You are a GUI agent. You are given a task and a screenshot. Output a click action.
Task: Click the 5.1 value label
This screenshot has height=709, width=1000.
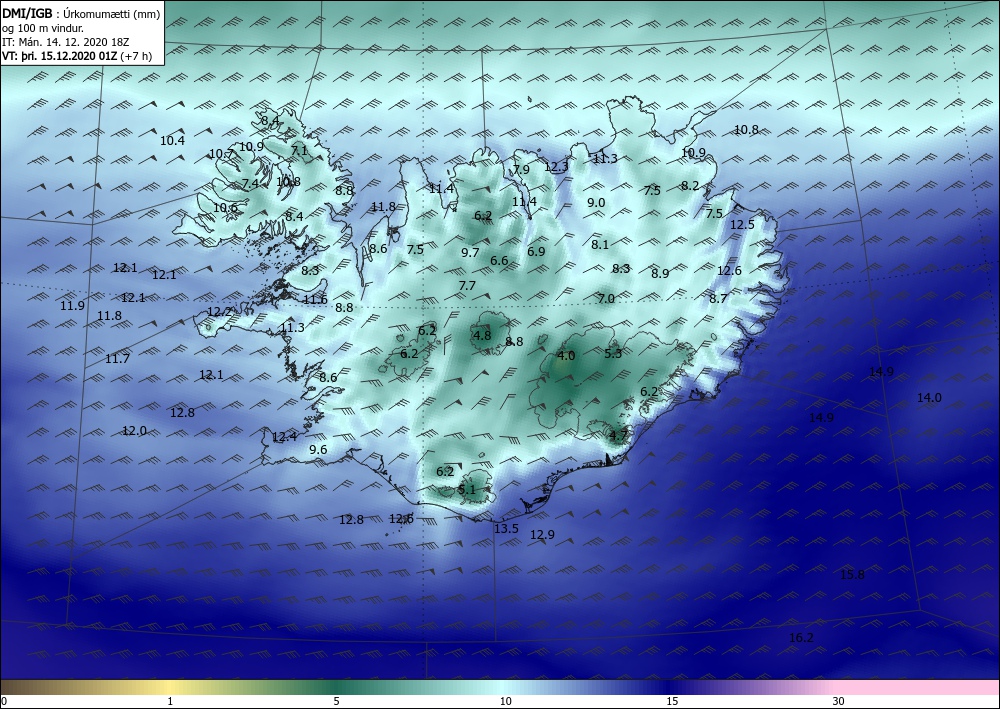pos(467,490)
